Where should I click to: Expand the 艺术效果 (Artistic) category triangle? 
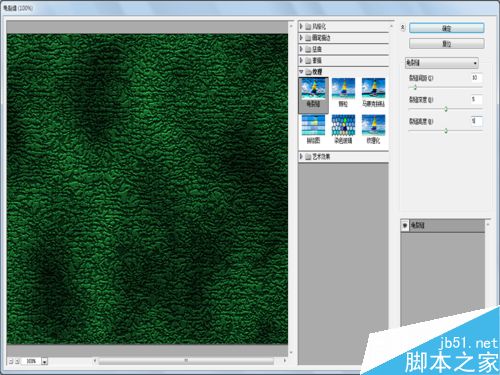(301, 156)
